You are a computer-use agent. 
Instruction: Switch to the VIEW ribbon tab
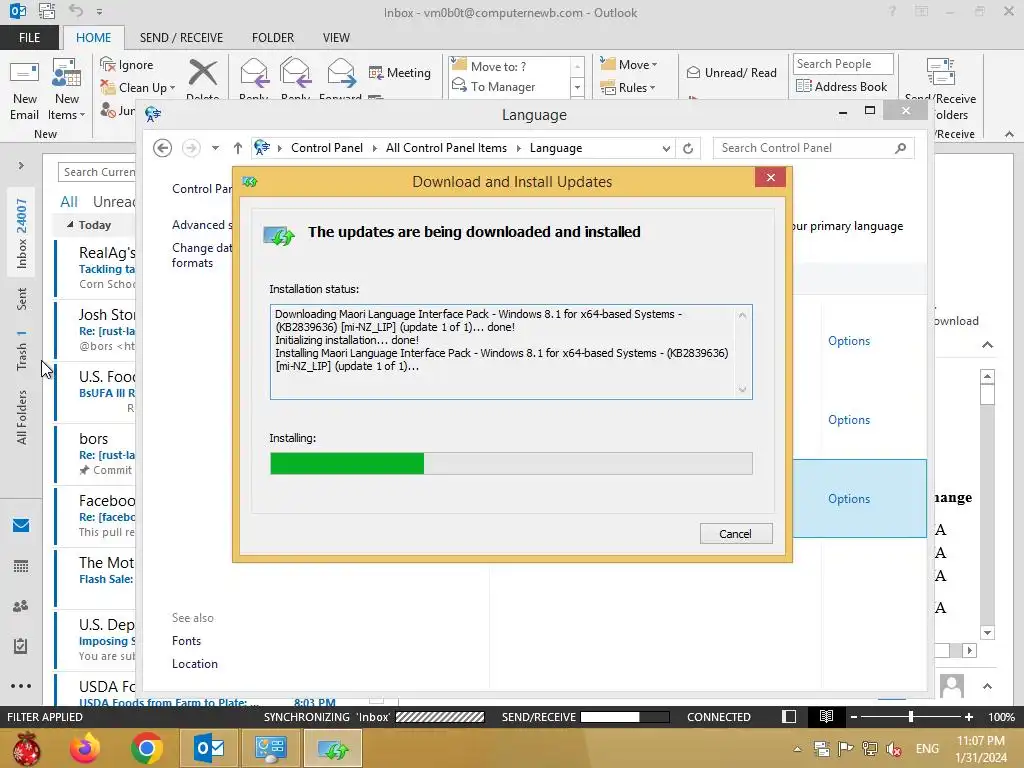[x=336, y=38]
